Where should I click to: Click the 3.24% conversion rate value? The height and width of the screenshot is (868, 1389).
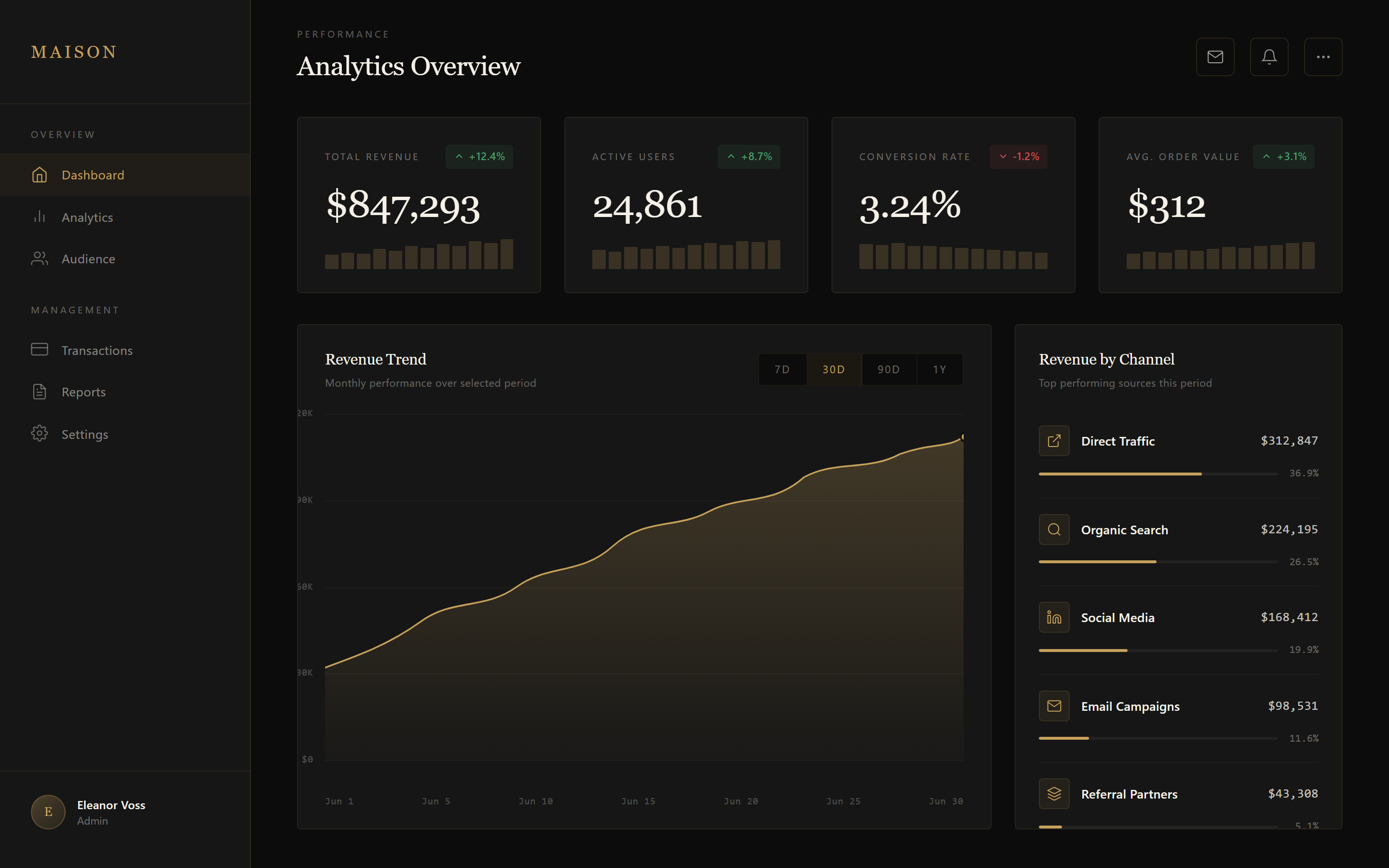coord(910,205)
